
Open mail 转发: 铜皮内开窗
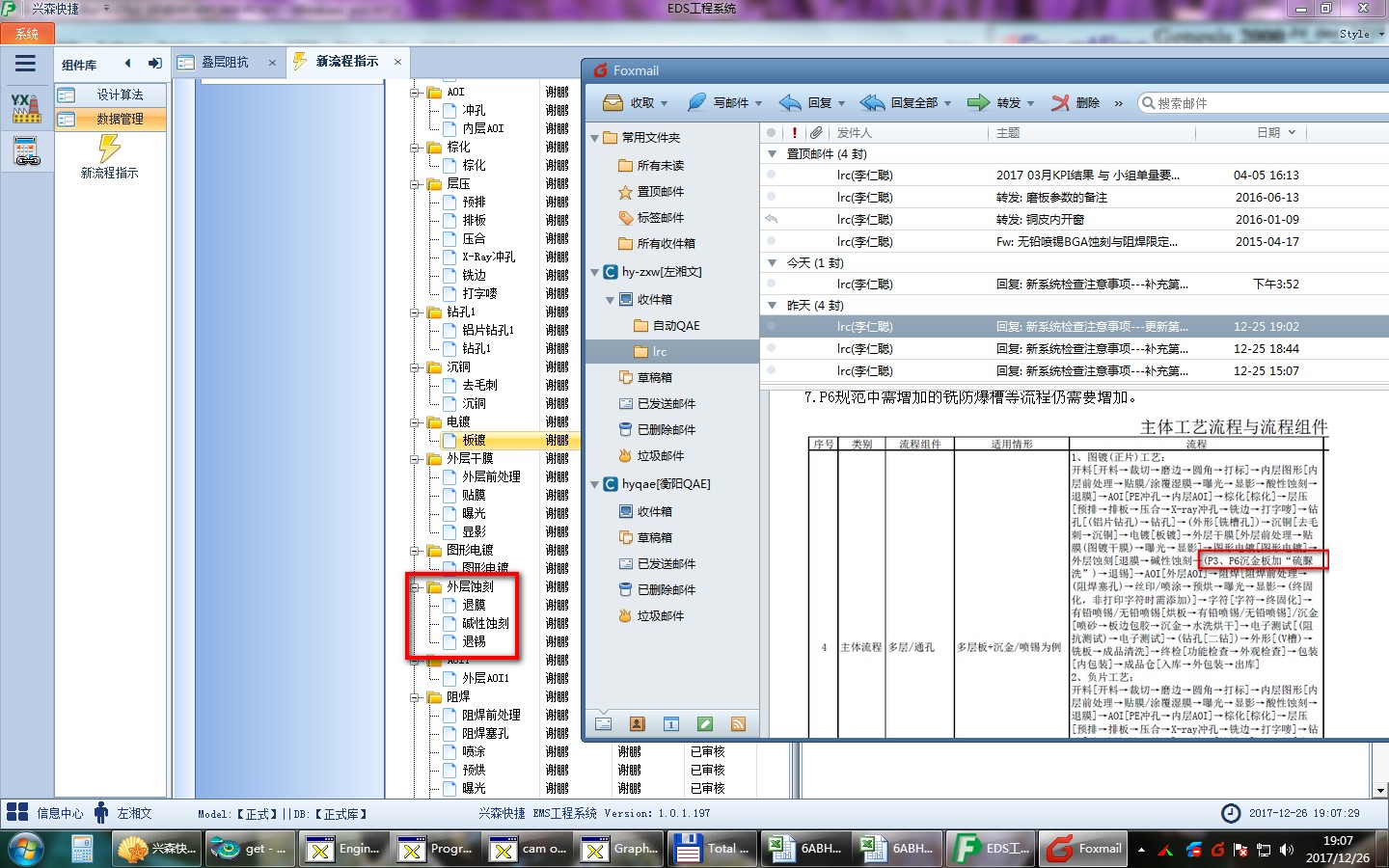(x=1075, y=220)
